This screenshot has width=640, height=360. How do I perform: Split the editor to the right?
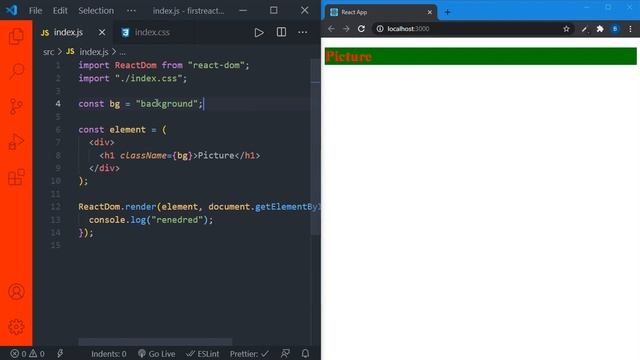pyautogui.click(x=281, y=32)
